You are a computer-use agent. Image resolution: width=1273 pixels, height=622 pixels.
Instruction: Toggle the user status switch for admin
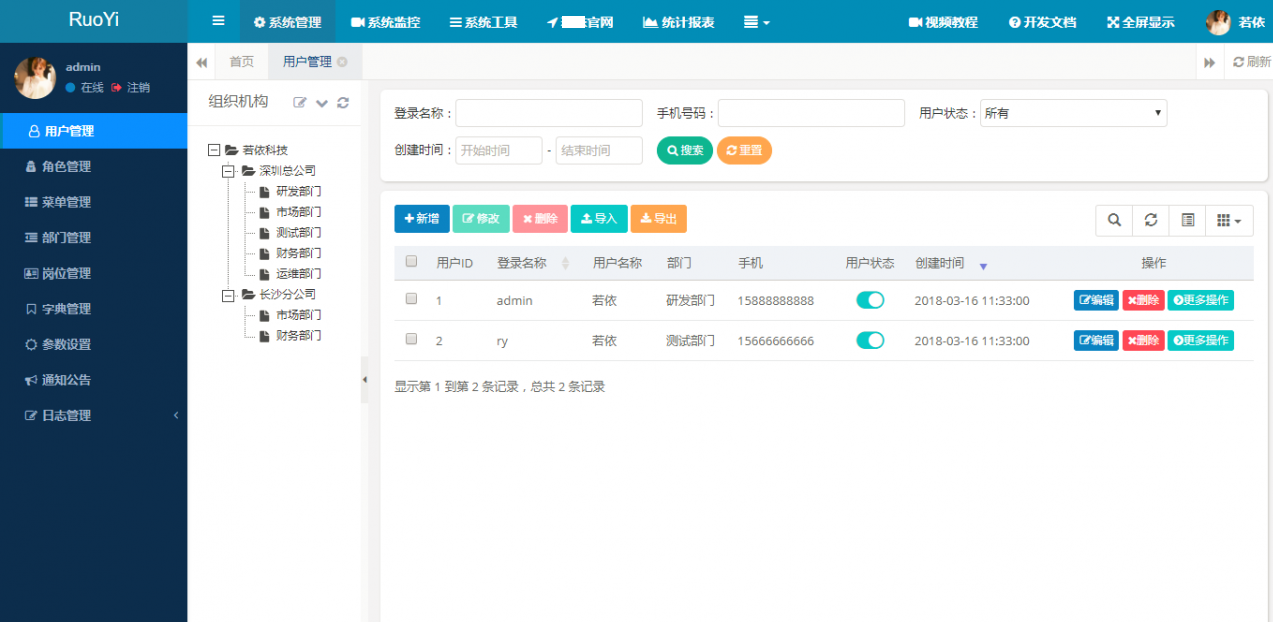tap(870, 300)
